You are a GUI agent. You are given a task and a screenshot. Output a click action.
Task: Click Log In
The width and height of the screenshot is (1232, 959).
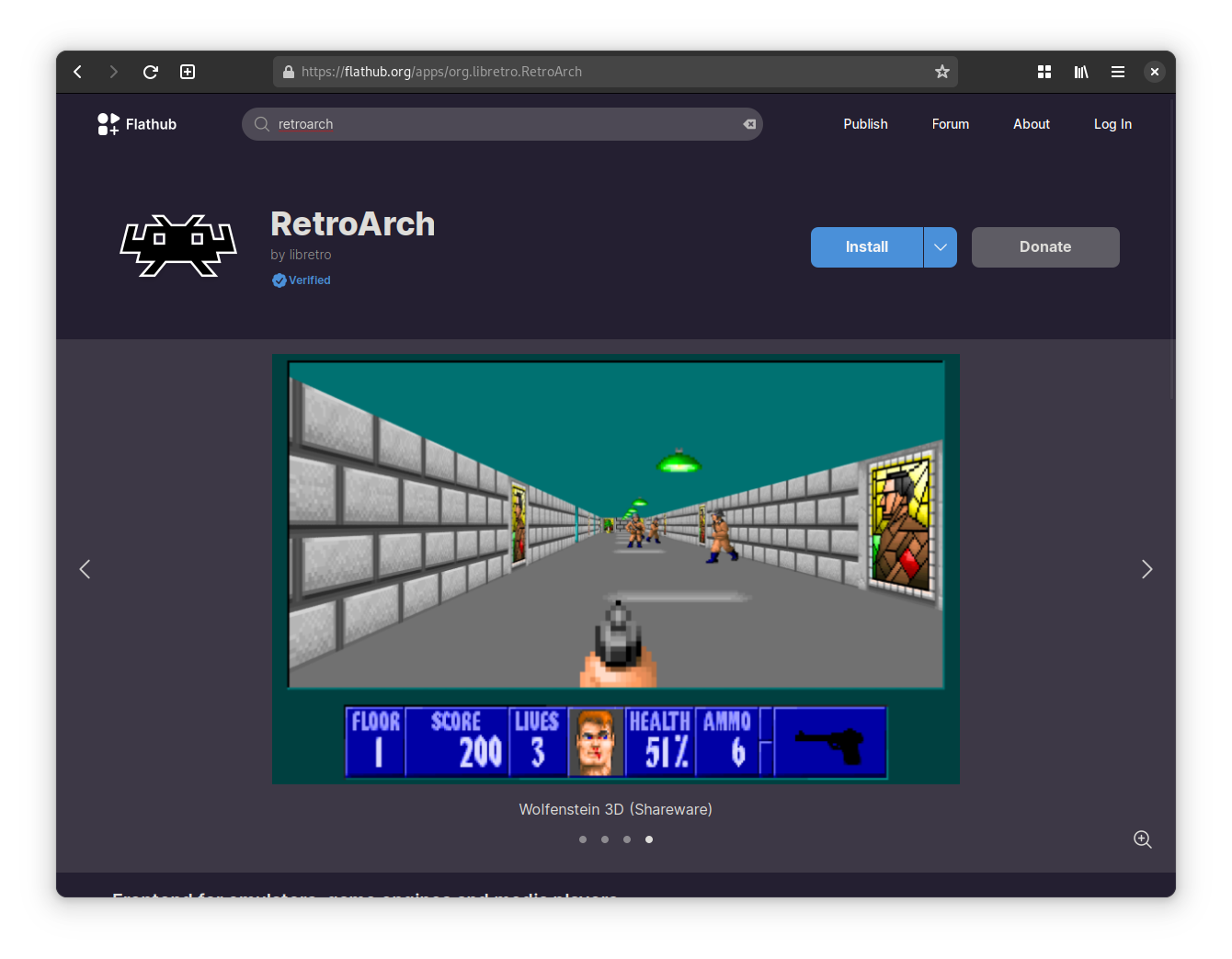tap(1112, 124)
